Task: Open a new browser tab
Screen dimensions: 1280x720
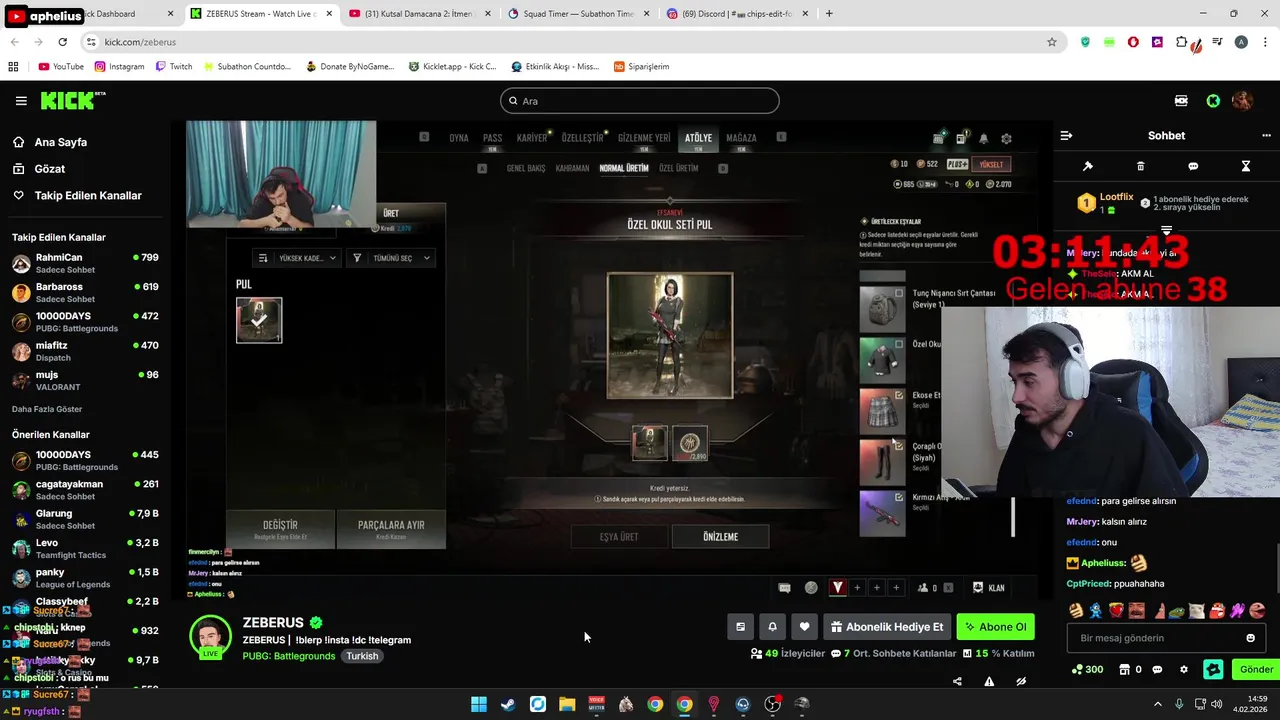Action: (x=829, y=14)
